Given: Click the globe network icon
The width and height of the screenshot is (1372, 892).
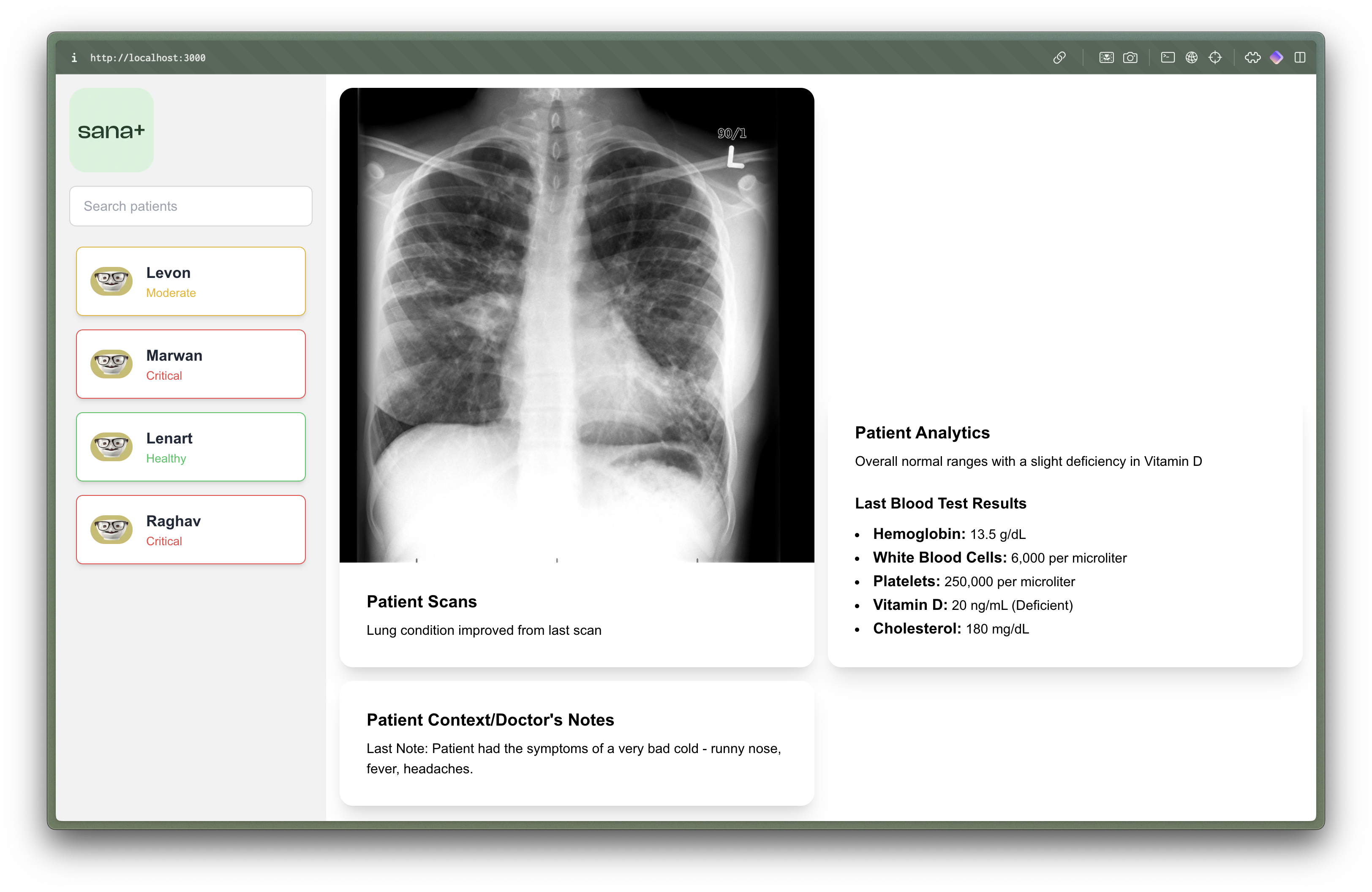Looking at the screenshot, I should click(x=1192, y=57).
